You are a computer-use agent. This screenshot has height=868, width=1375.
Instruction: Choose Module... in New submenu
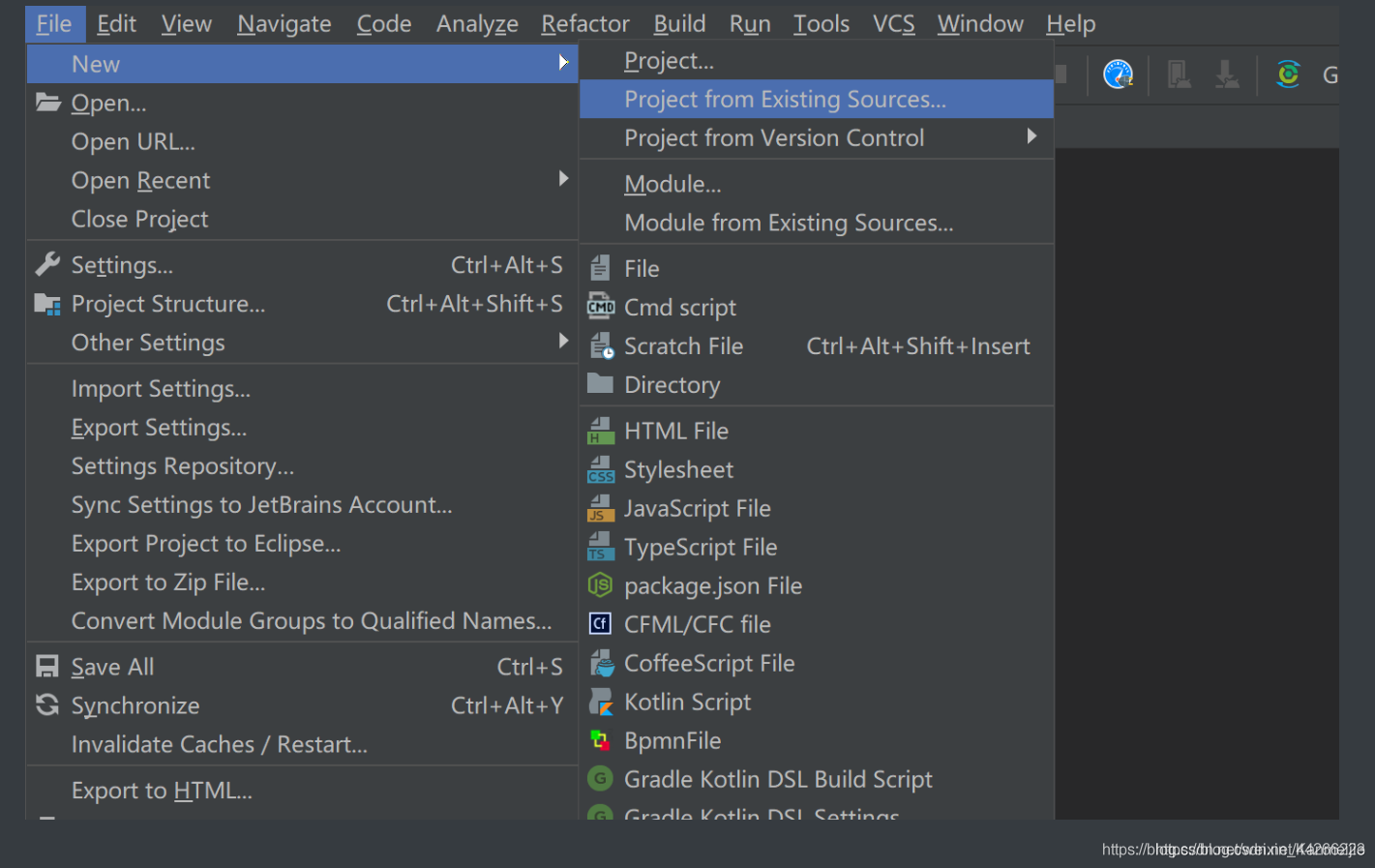click(x=817, y=184)
